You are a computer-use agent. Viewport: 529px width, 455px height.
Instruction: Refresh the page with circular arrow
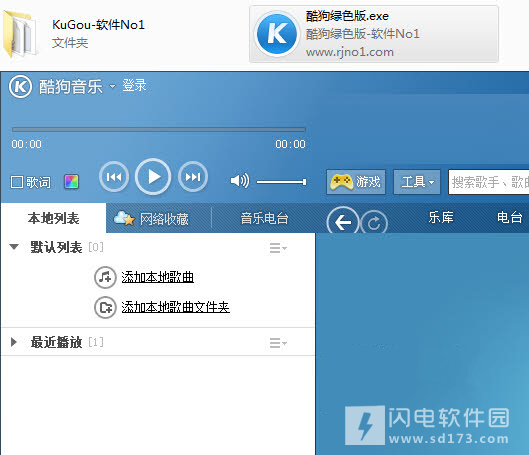(374, 223)
